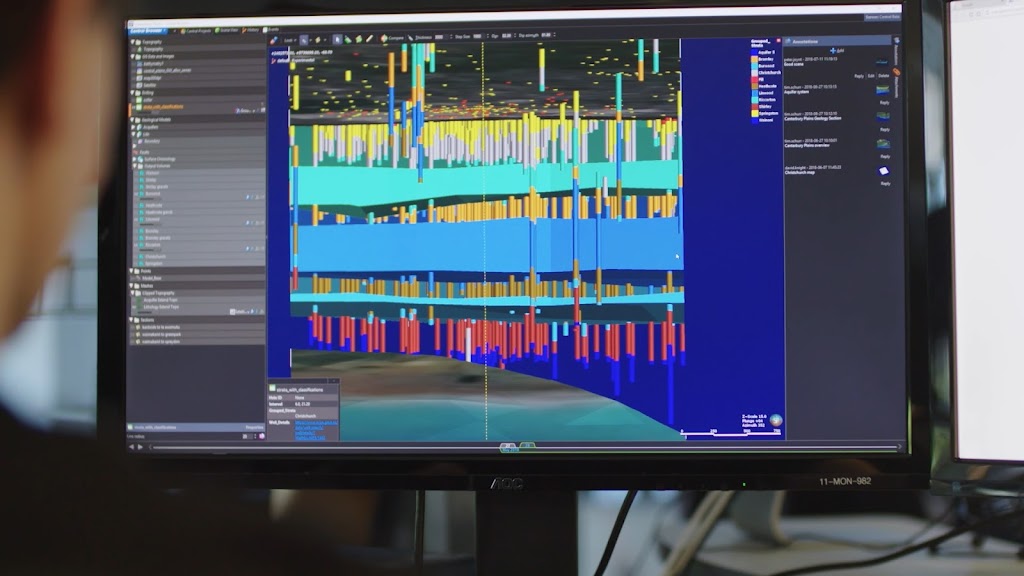Viewport: 1024px width, 576px height.
Task: Click the back arrow at bottom left
Action: coord(131,447)
